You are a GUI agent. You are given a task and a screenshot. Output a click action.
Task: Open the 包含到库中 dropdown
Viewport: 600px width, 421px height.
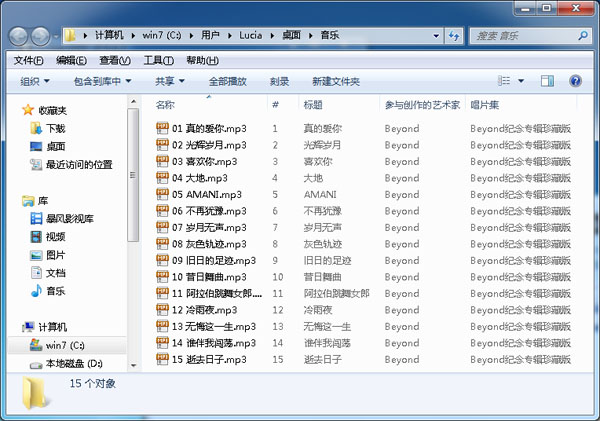[x=102, y=81]
